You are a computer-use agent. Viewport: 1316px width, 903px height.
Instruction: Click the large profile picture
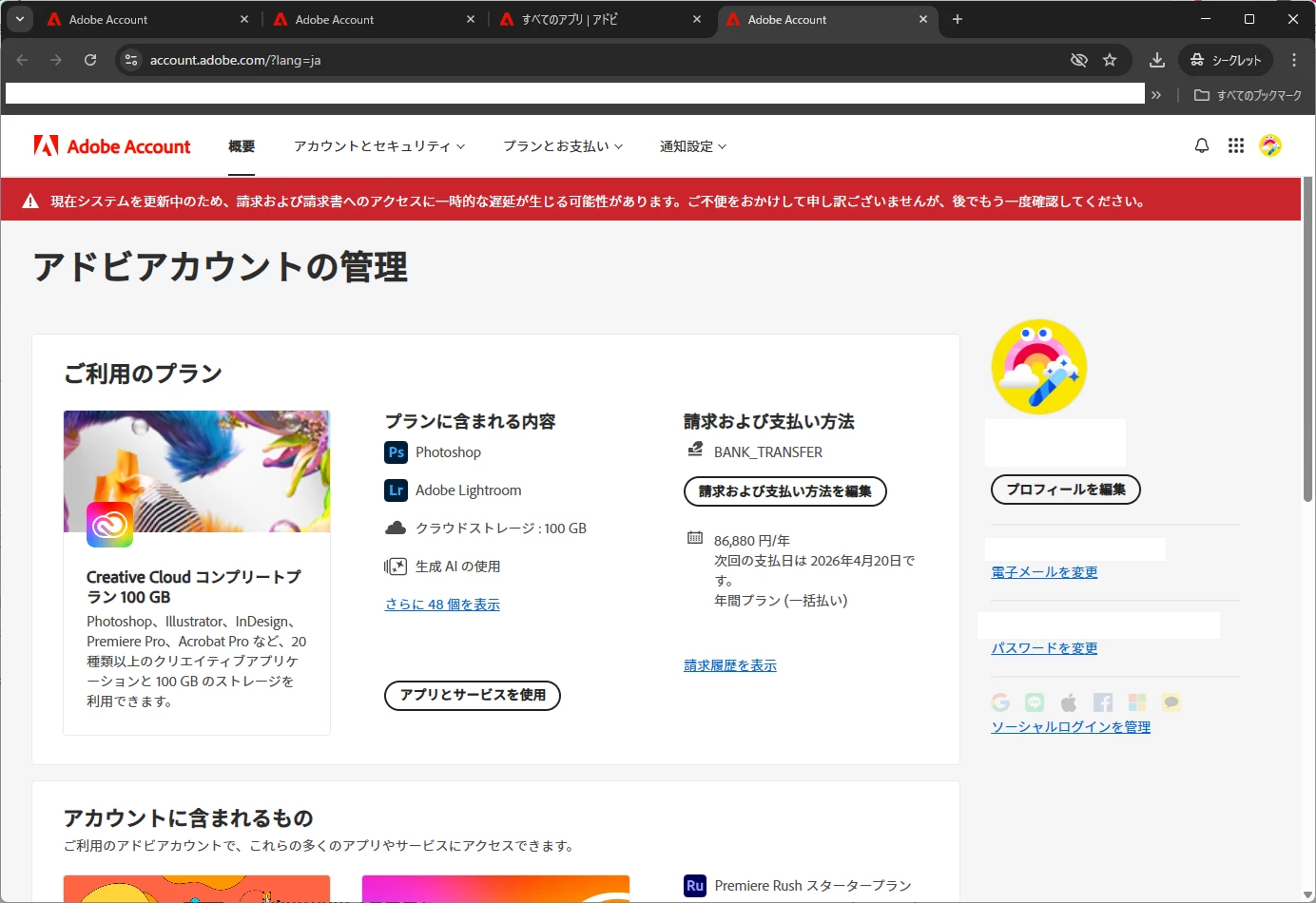(x=1039, y=367)
